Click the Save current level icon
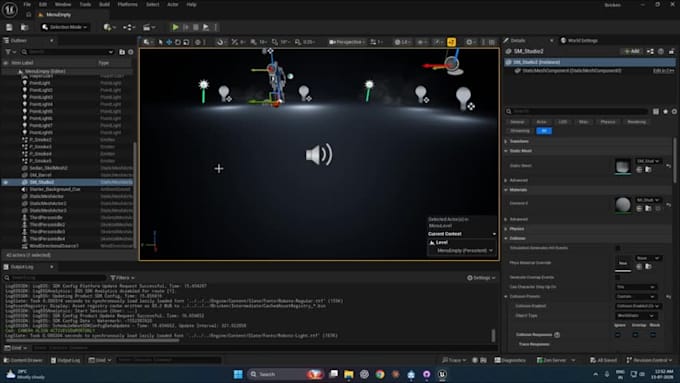 point(9,27)
